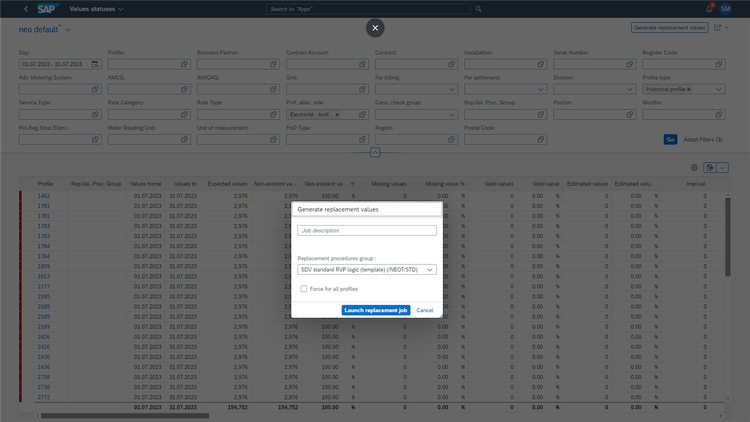The height and width of the screenshot is (422, 750).
Task: Click the vertical table scrollbar
Action: coord(728,237)
